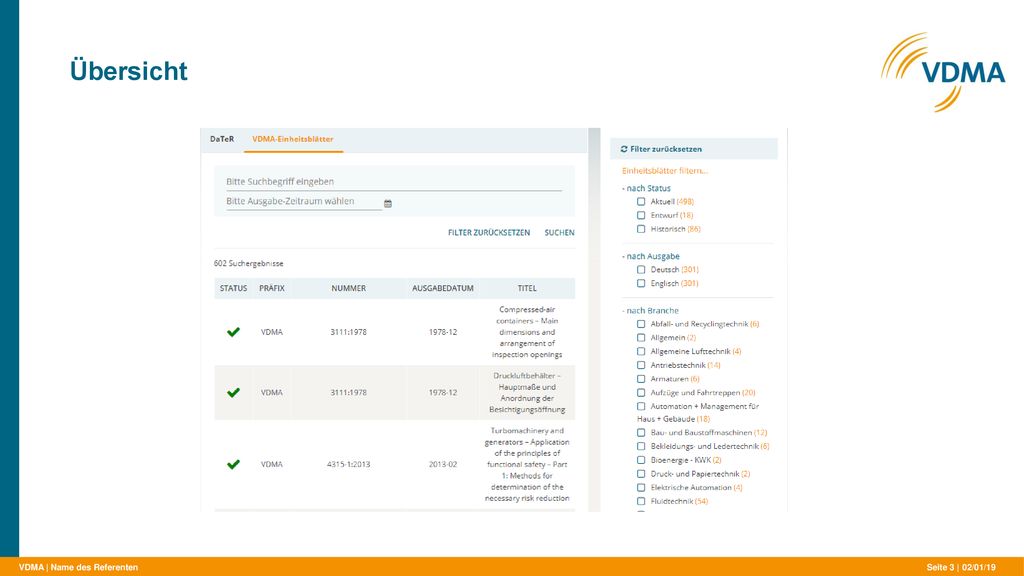The width and height of the screenshot is (1024, 576).
Task: Click the uppercase FILTER ZURÜCKSETZEN link beside SUCHEN
Action: click(x=489, y=232)
